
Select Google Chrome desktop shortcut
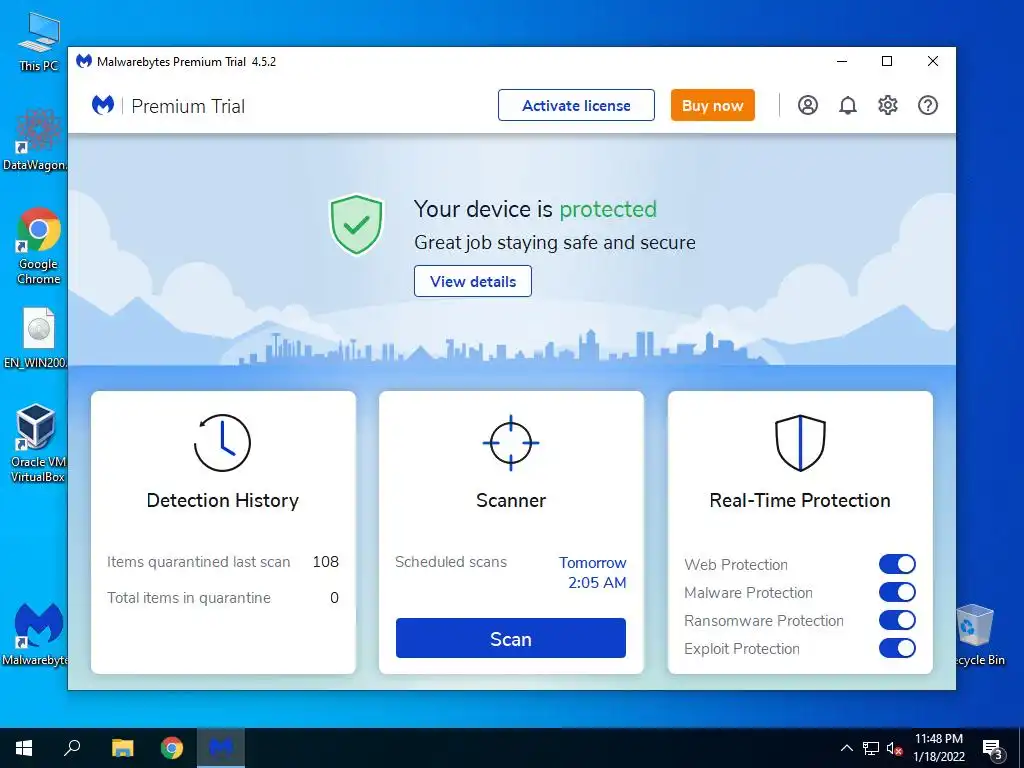(39, 246)
